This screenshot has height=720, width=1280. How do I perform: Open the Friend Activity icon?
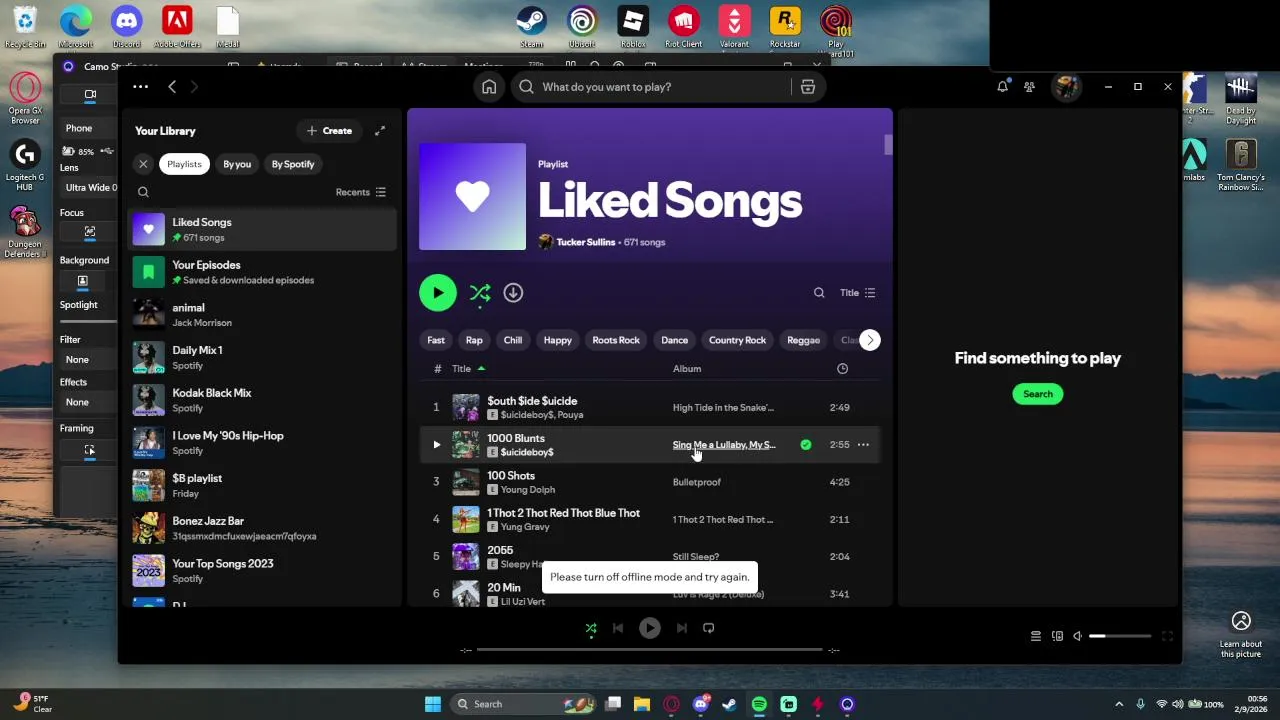point(1029,87)
